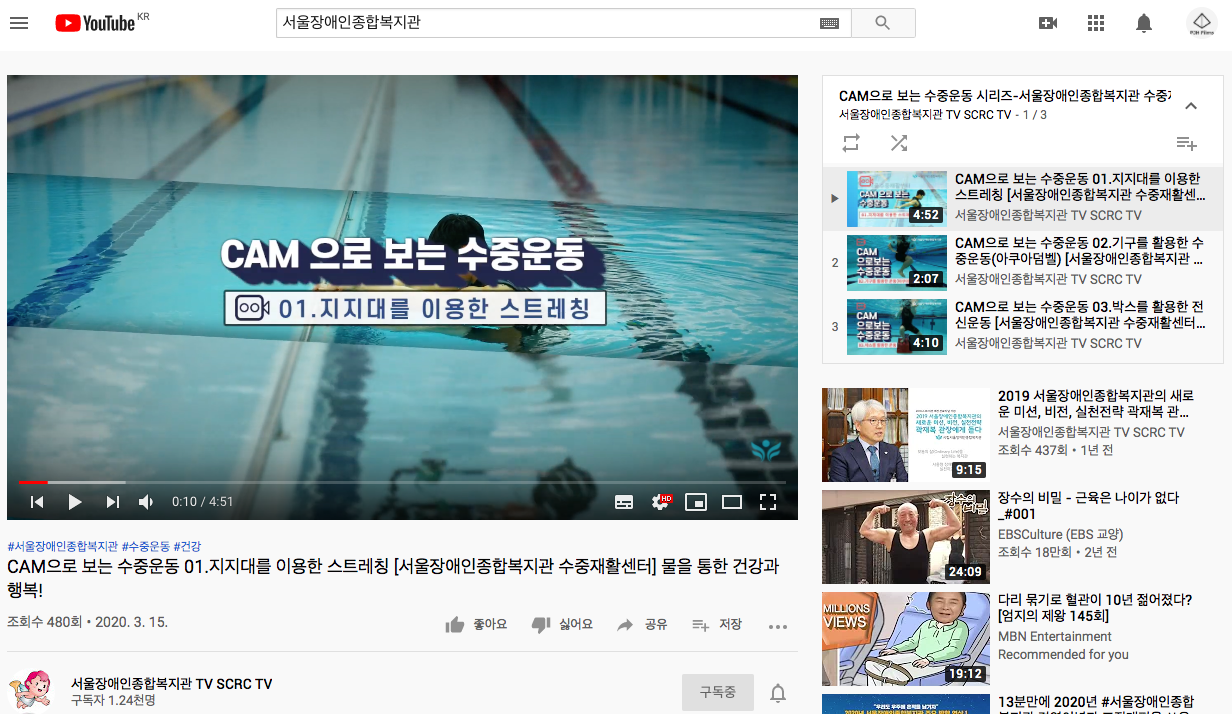The height and width of the screenshot is (714, 1232).
Task: Open the 저장 save-to-playlist menu
Action: pos(717,625)
